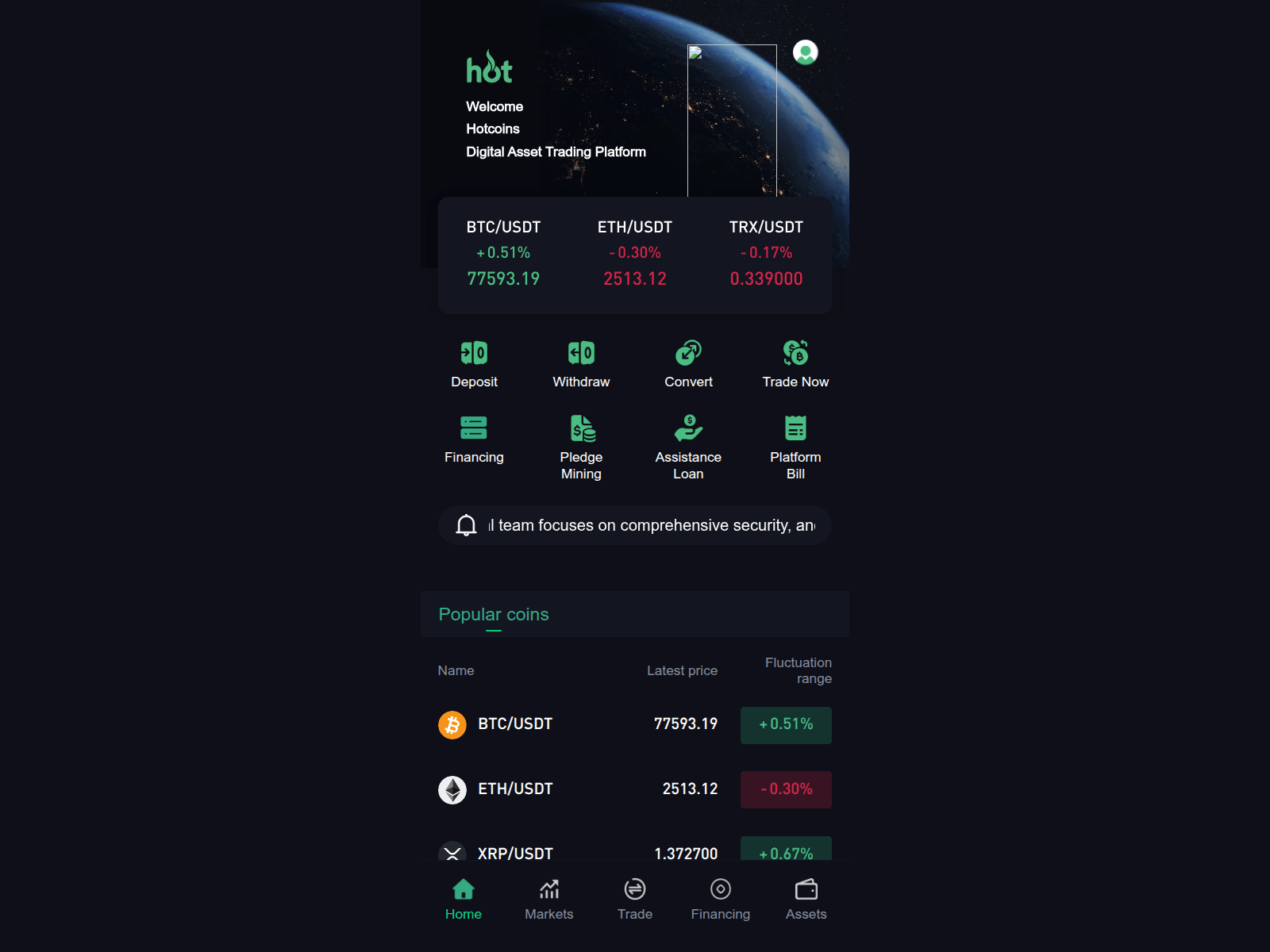
Task: Open the Assets tab
Action: 806,900
